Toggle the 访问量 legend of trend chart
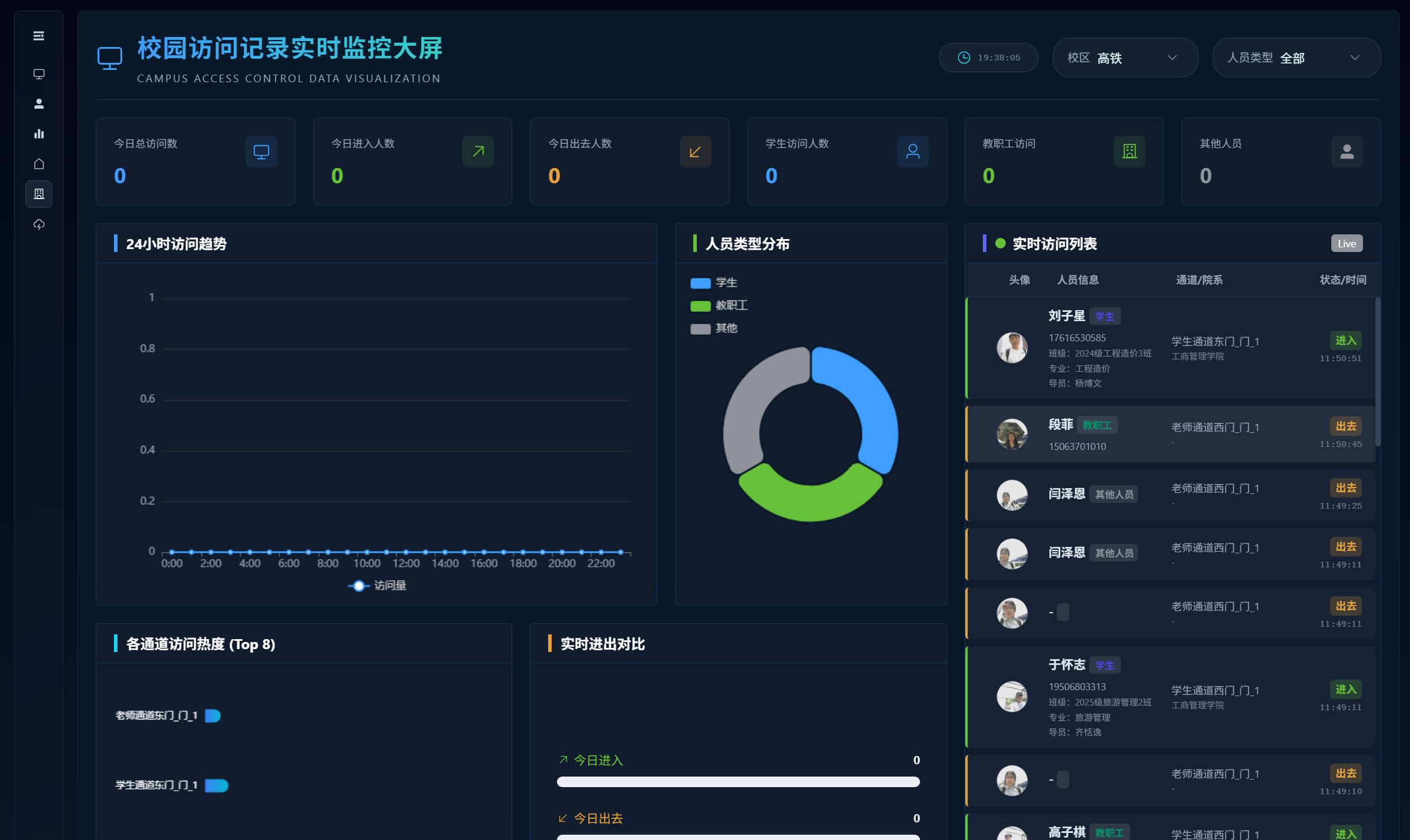The image size is (1410, 840). click(377, 586)
